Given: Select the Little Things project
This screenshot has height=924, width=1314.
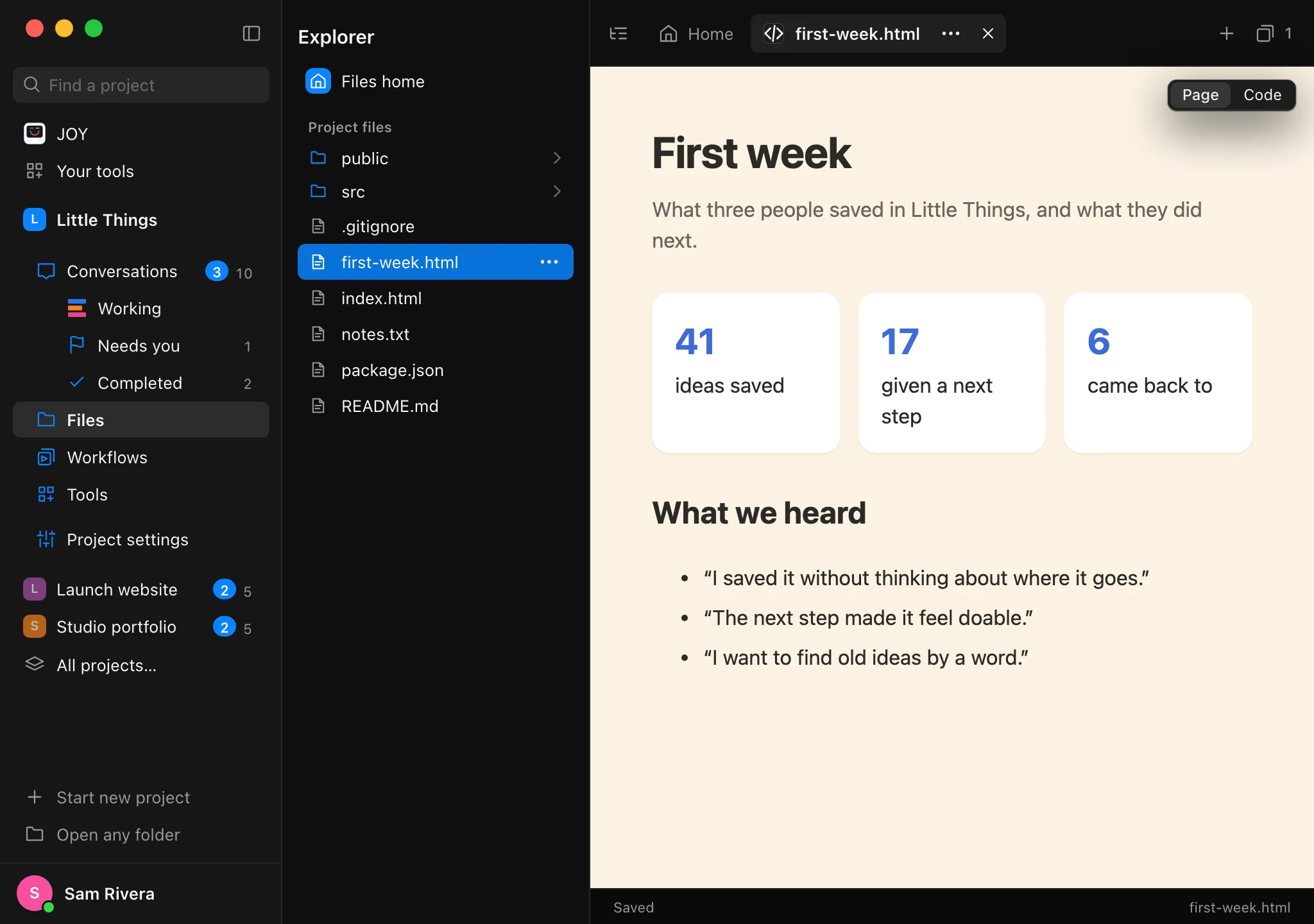Looking at the screenshot, I should [141, 219].
